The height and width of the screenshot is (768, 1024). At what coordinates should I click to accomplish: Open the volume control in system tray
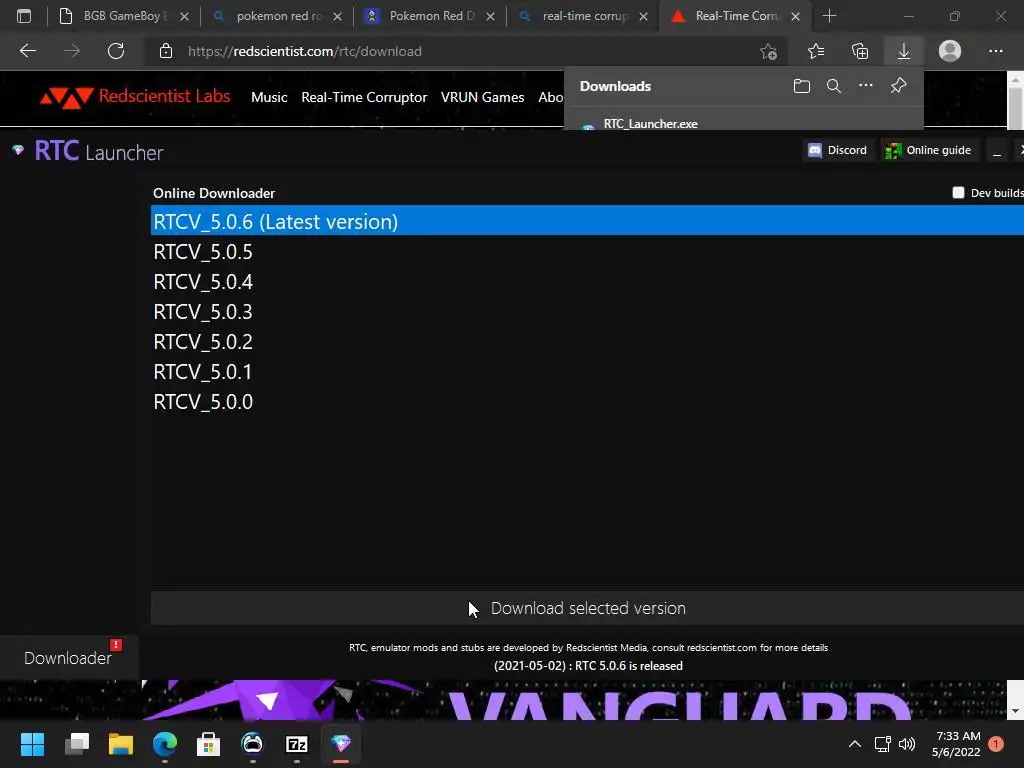[x=906, y=744]
